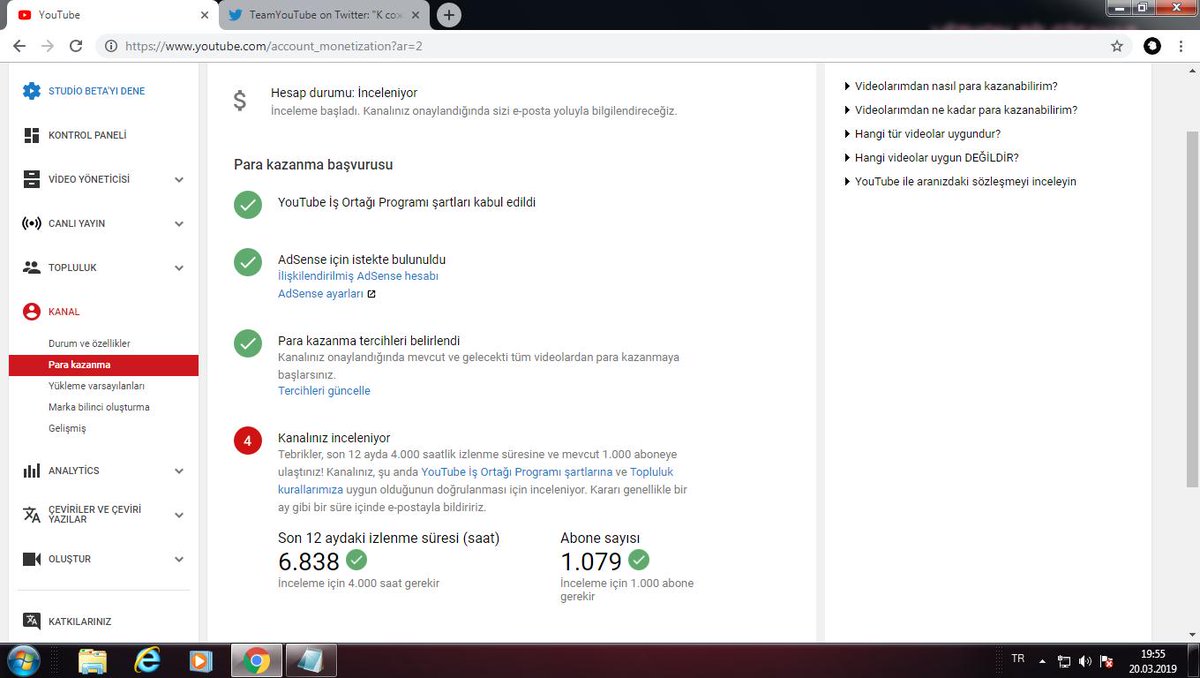Click the address bar URL field

[x=600, y=46]
